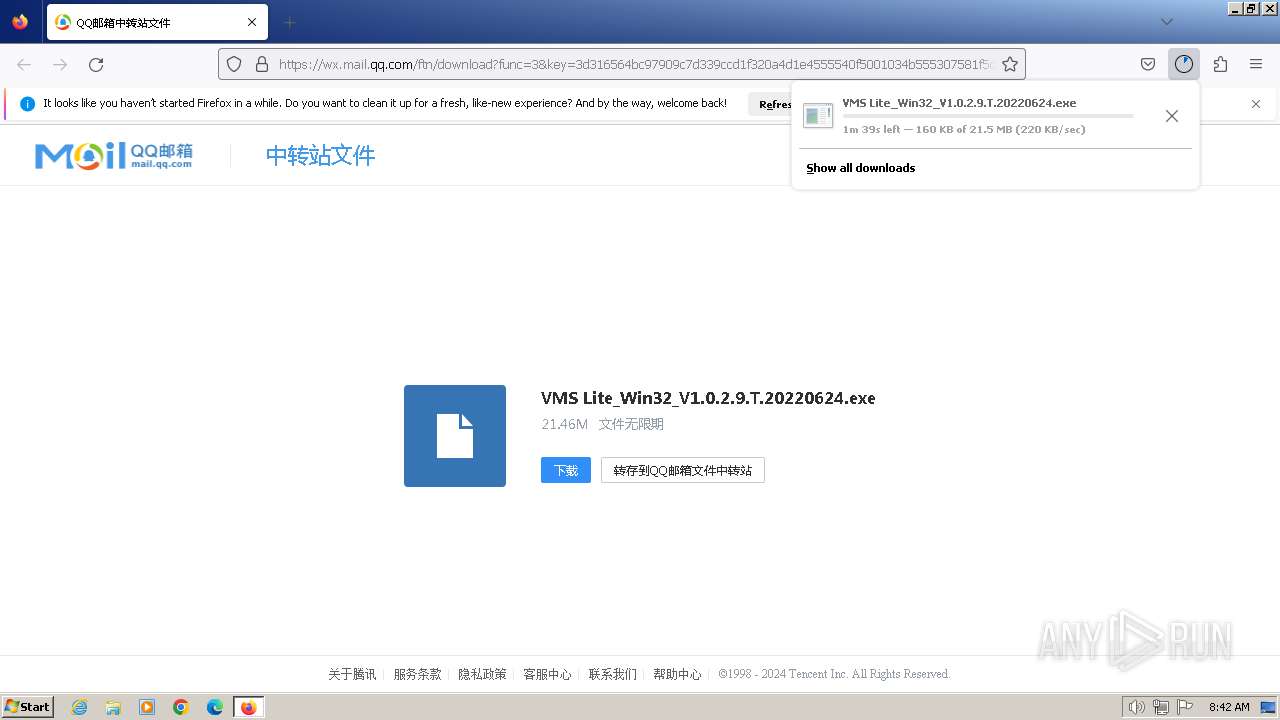Click the VMS Lite file name title
The image size is (1280, 720).
pyautogui.click(x=708, y=398)
